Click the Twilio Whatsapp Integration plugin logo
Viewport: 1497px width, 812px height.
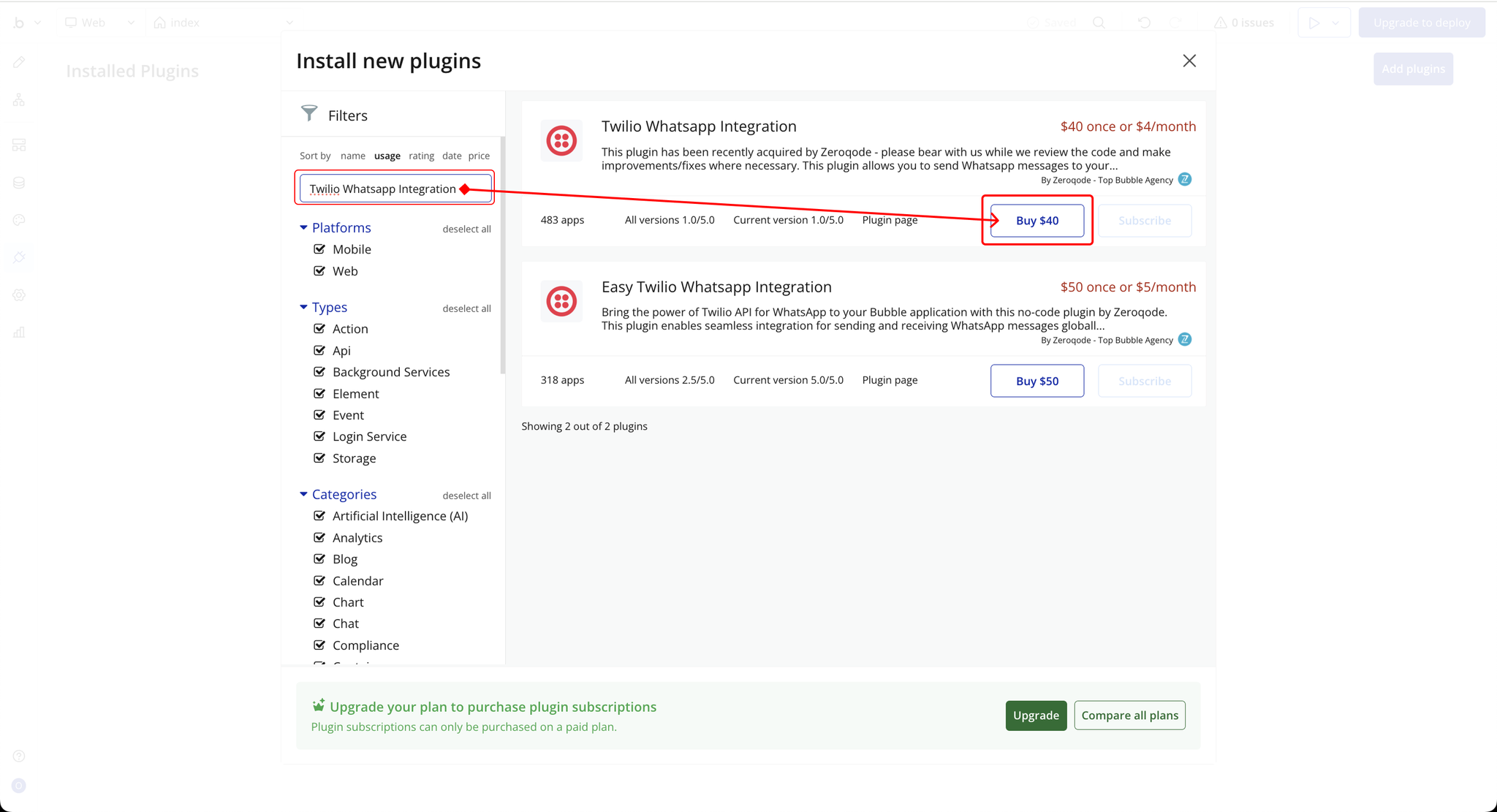[561, 140]
